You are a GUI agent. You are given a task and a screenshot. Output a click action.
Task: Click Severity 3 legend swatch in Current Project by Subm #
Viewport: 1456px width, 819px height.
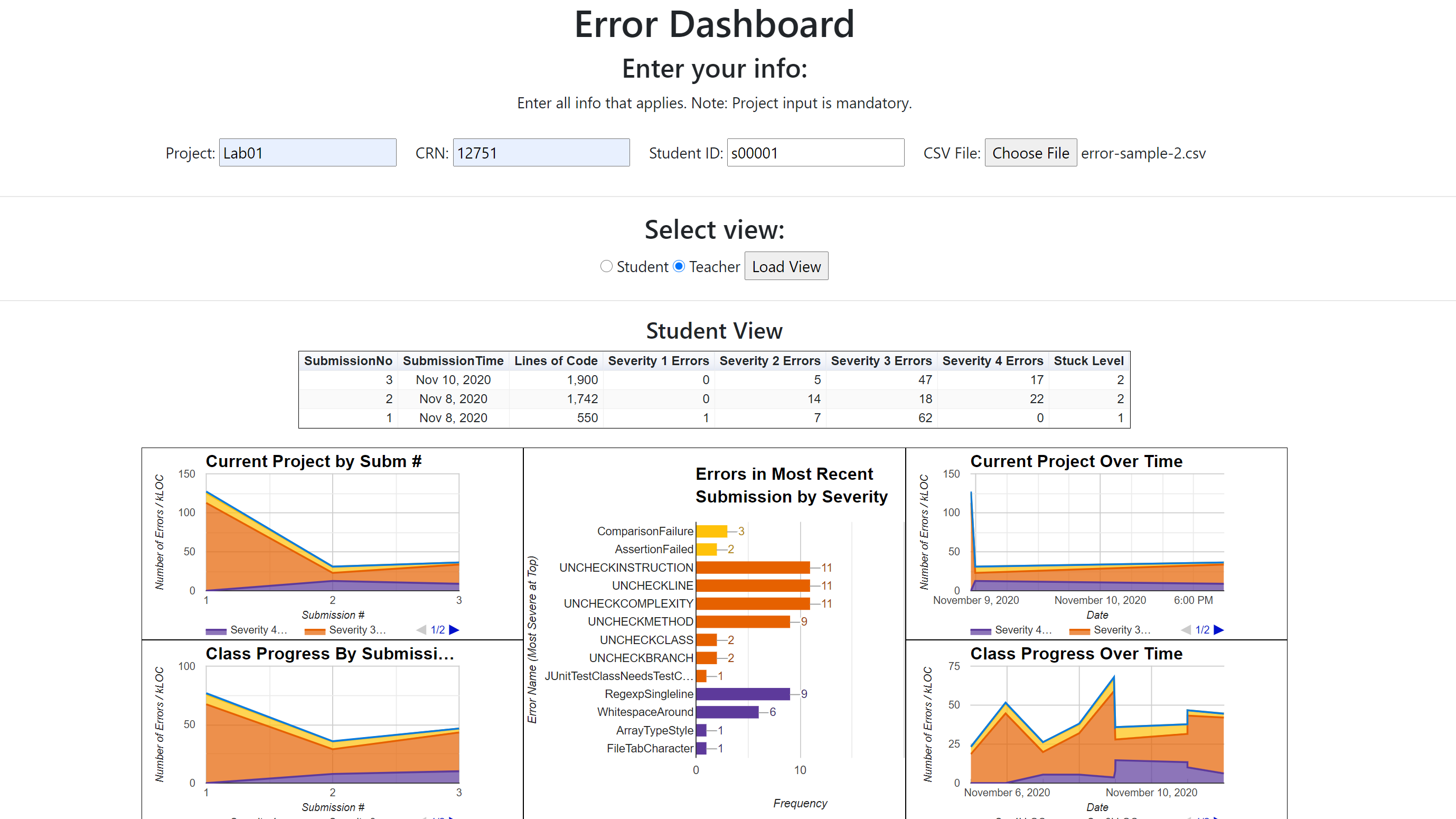315,631
